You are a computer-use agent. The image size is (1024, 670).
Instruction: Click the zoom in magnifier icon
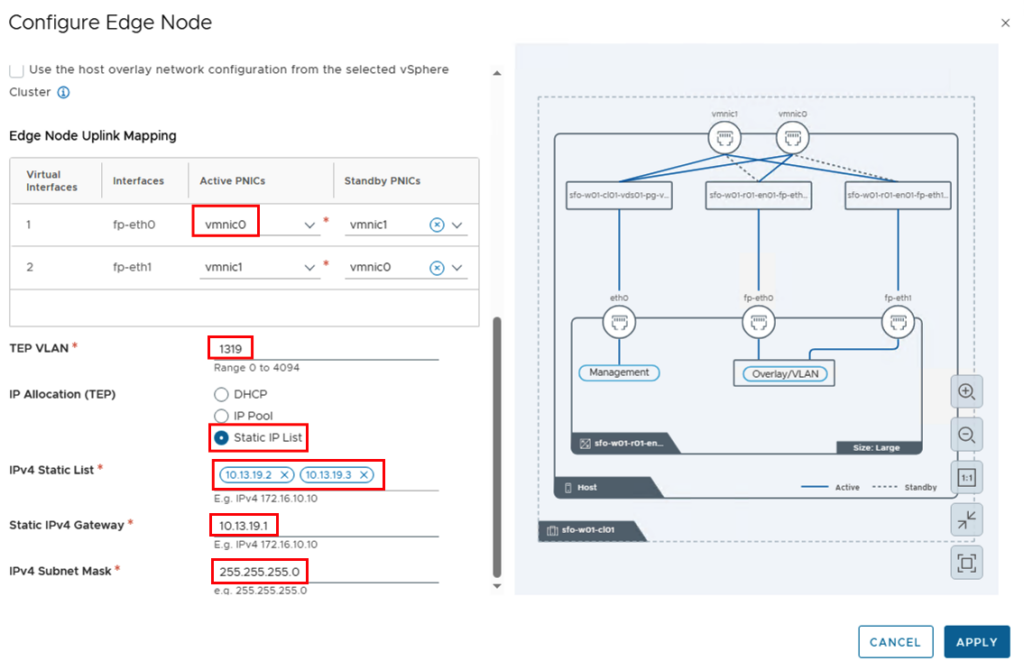[x=966, y=392]
